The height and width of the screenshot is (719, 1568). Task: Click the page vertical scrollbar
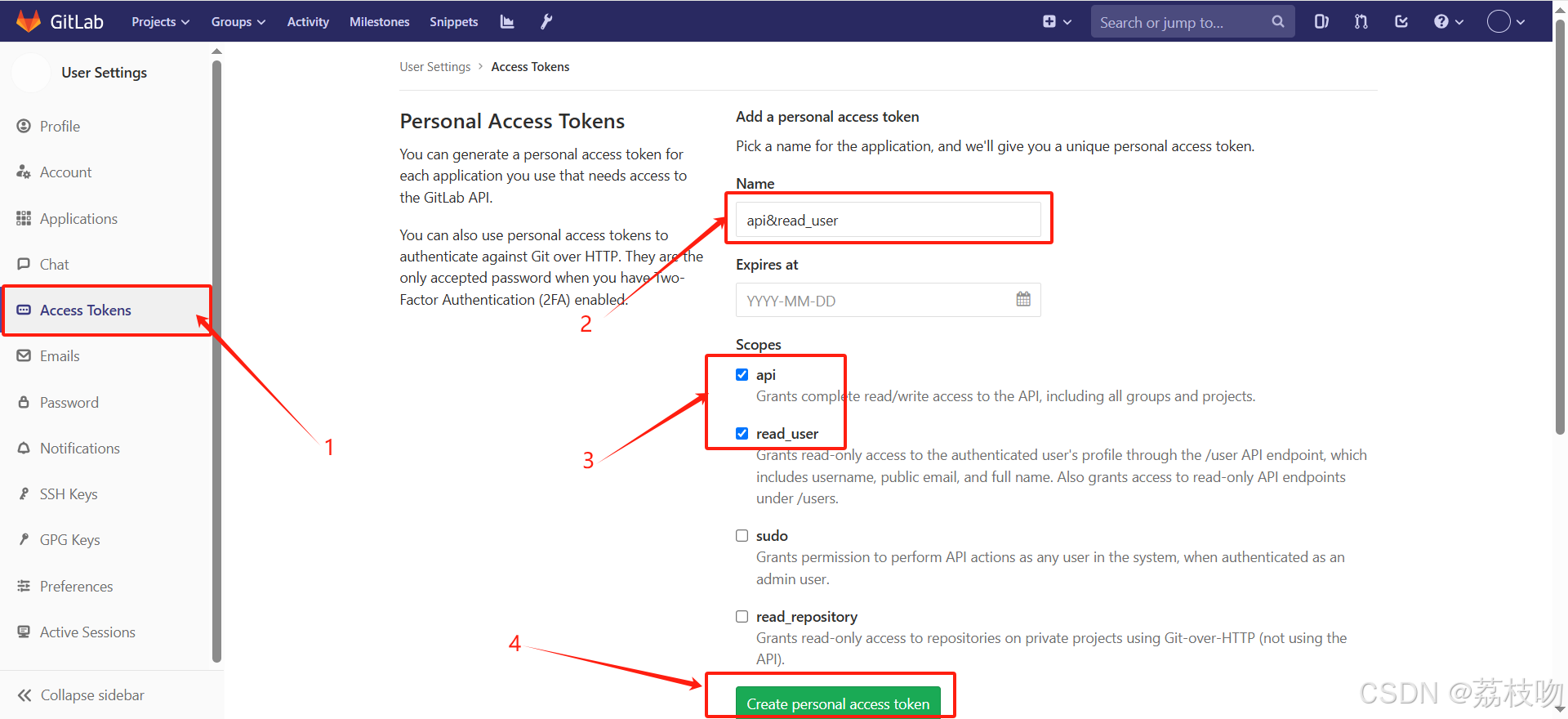1560,229
